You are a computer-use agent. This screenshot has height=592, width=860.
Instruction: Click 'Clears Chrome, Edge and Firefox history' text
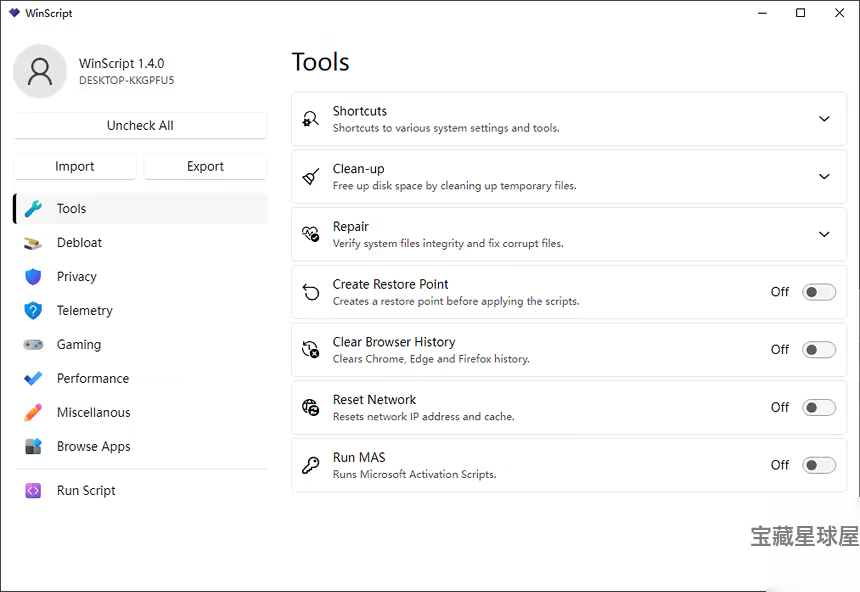click(431, 359)
